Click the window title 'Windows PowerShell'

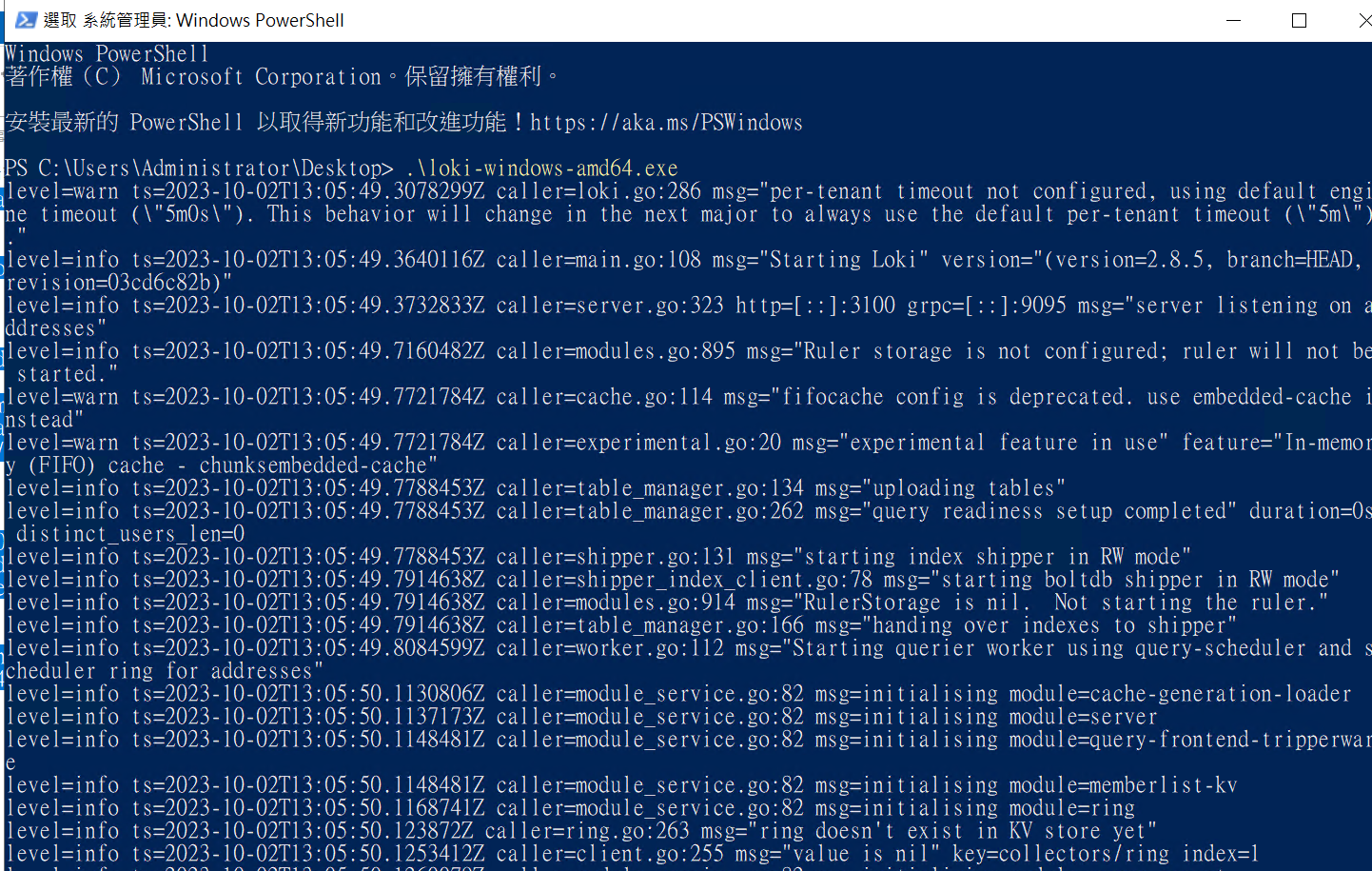pos(260,20)
